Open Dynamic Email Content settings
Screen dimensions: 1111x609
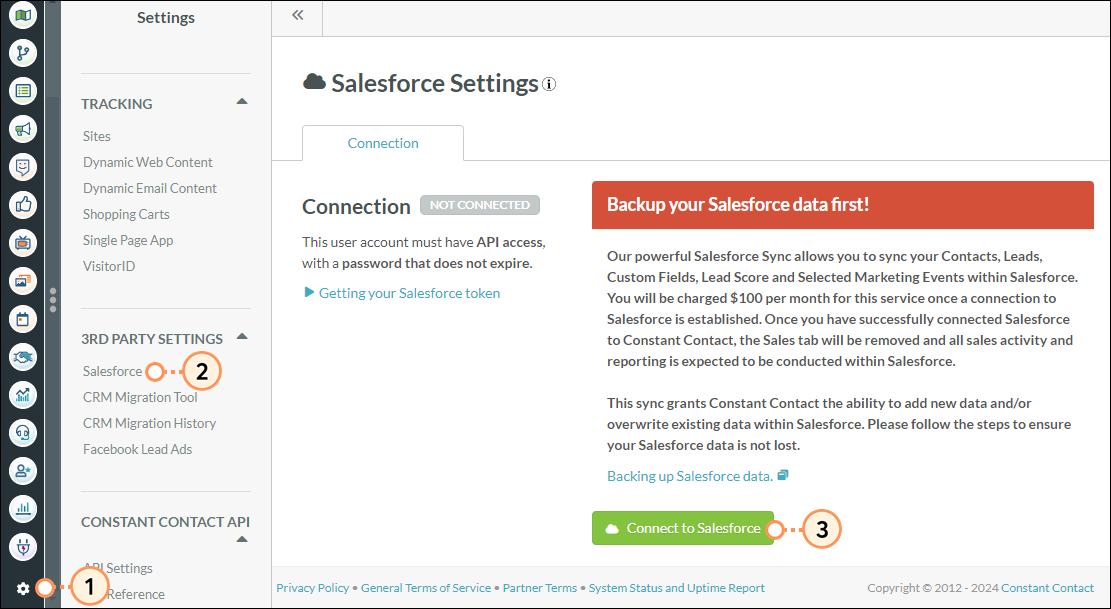click(150, 188)
